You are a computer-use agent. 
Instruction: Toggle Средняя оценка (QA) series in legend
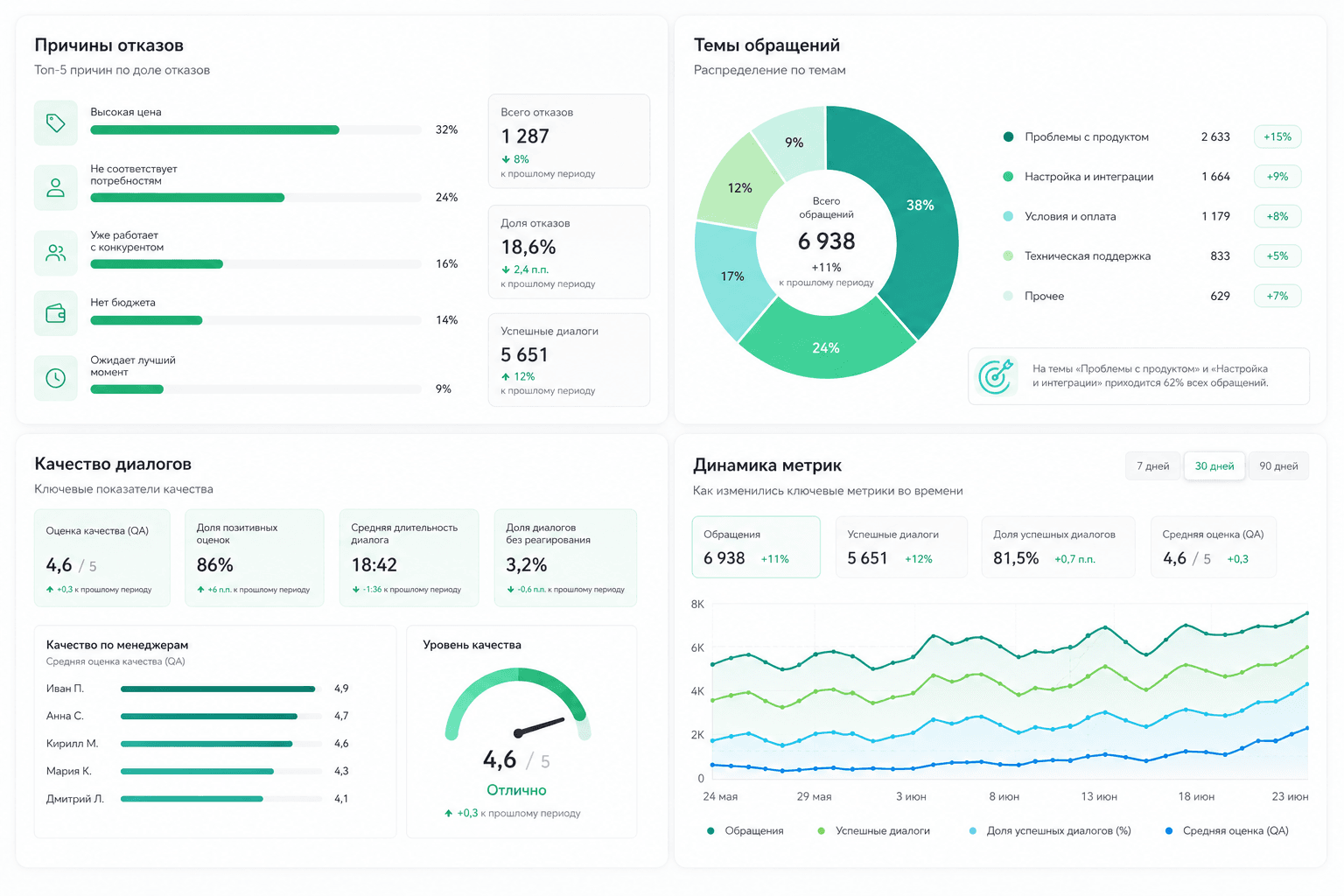click(1227, 831)
